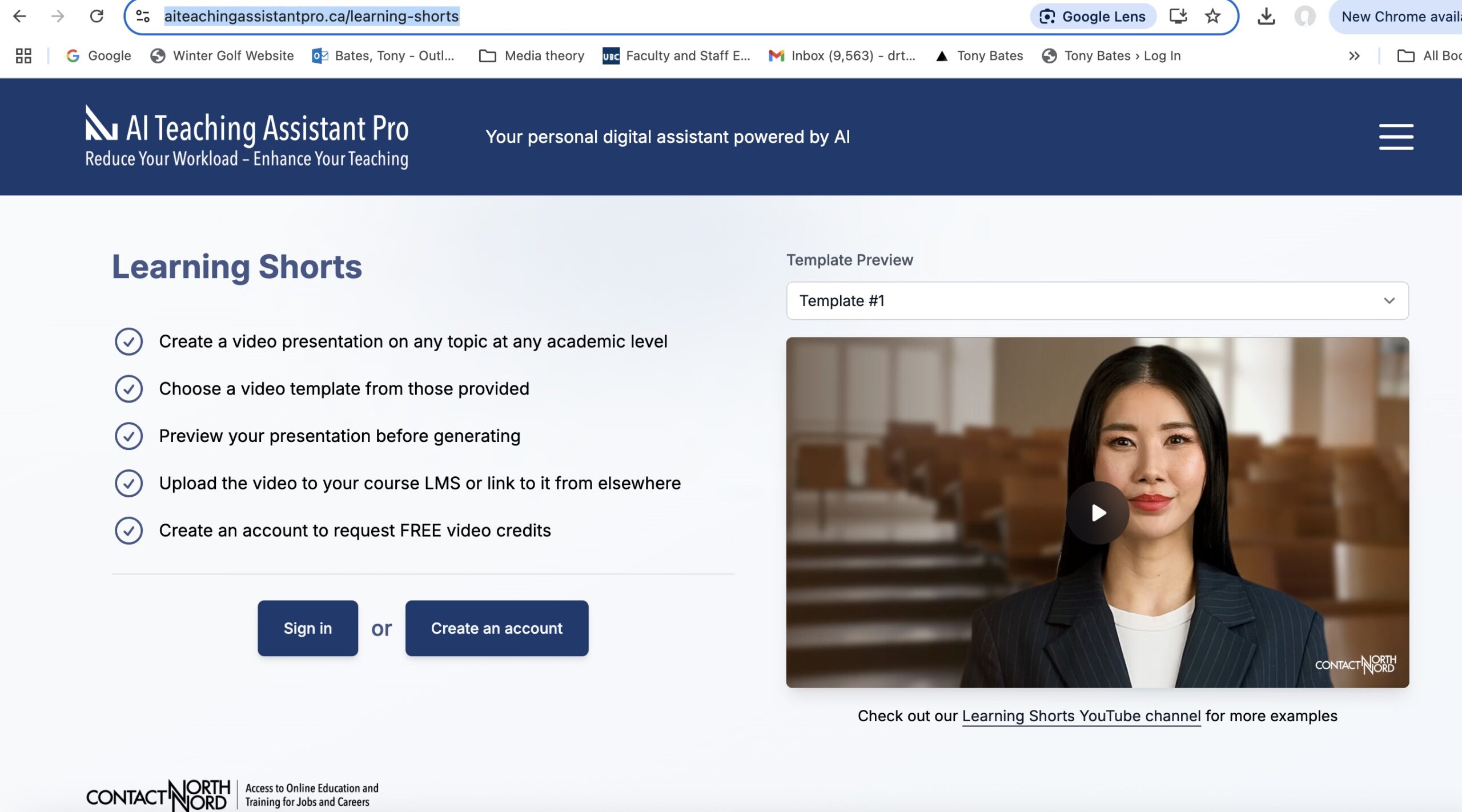Viewport: 1462px width, 812px height.
Task: Open Google Lens search
Action: (x=1093, y=16)
